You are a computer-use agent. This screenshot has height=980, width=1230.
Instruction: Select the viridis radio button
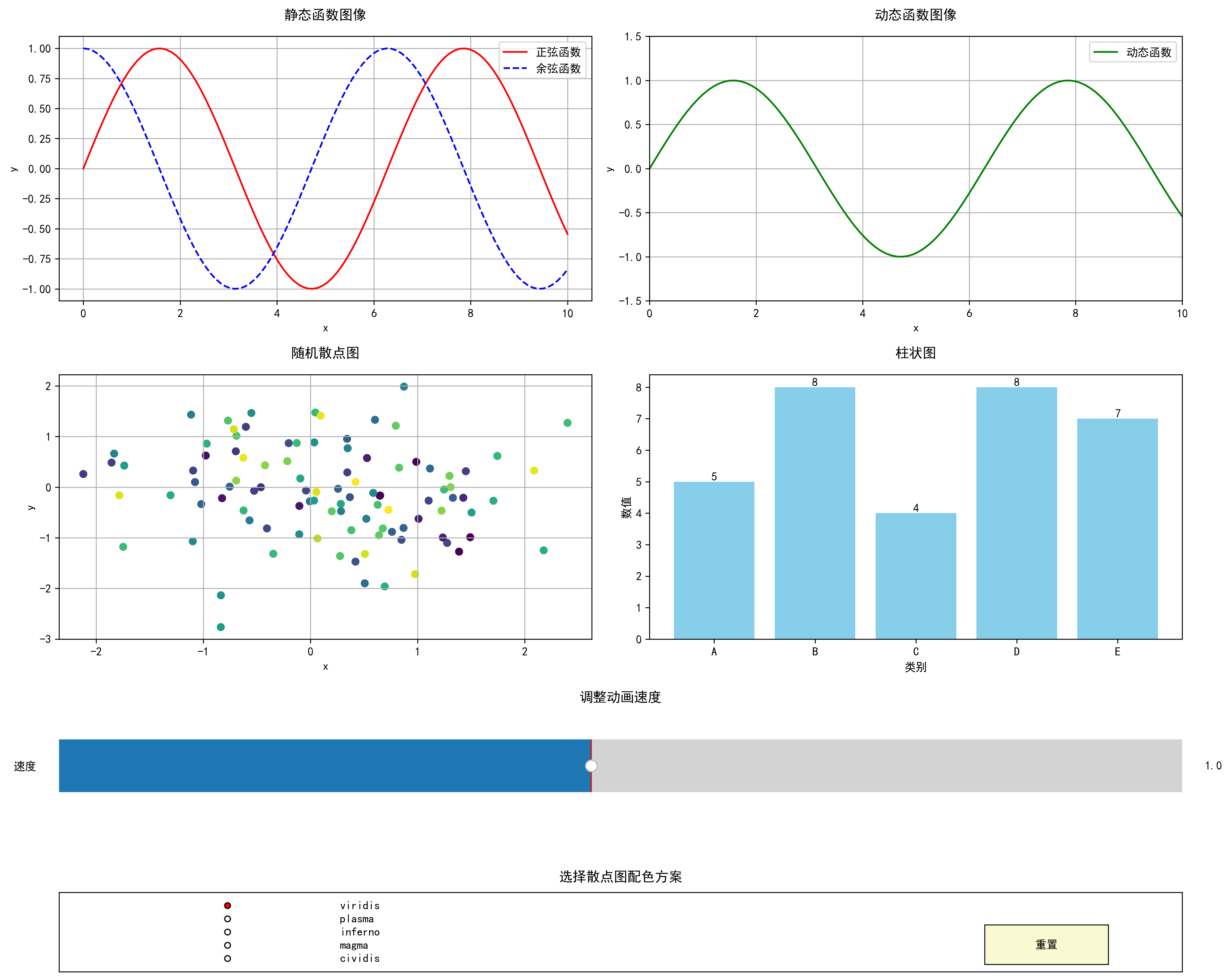tap(228, 905)
